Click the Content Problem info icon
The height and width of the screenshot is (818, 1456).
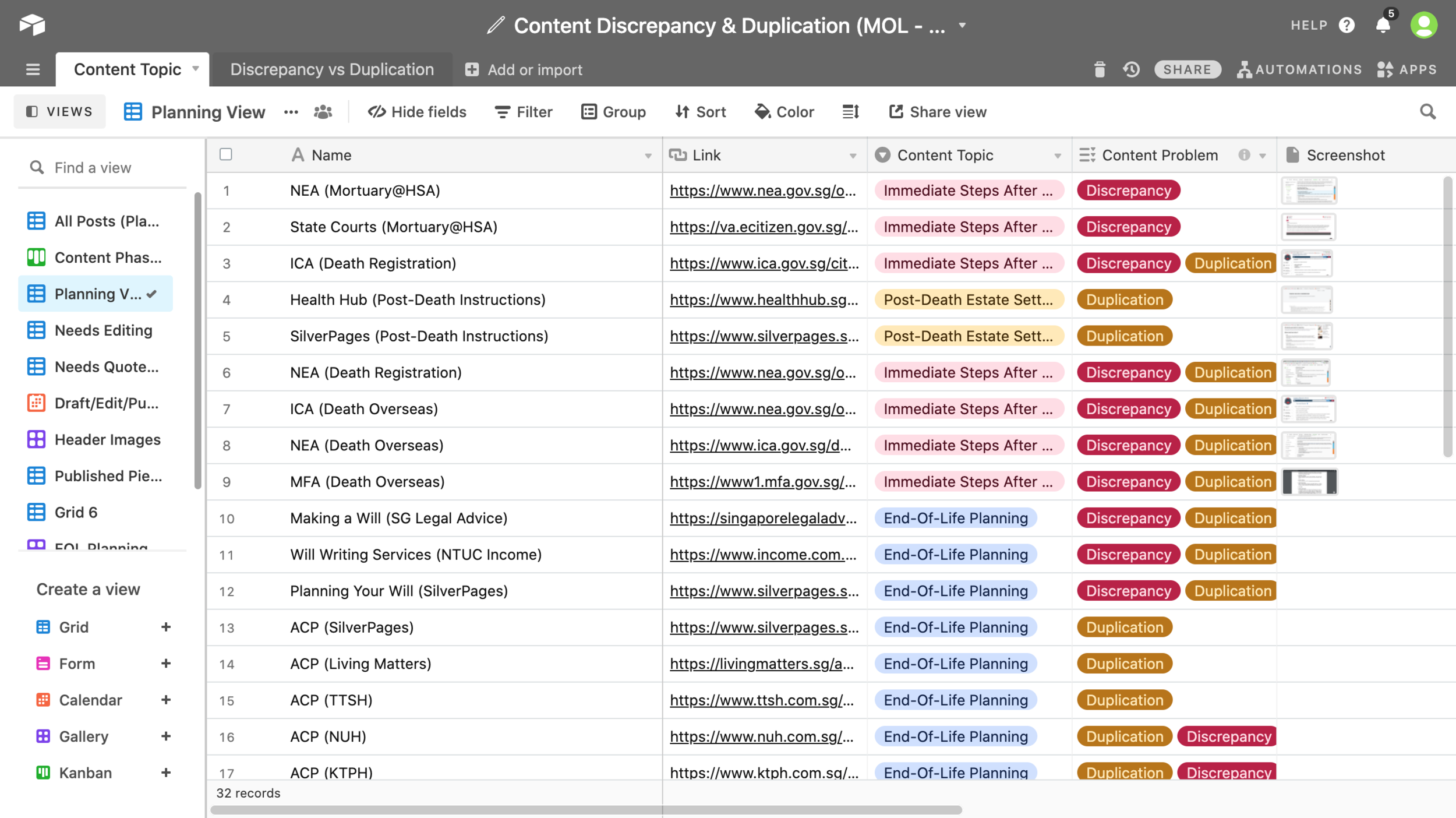click(1244, 155)
